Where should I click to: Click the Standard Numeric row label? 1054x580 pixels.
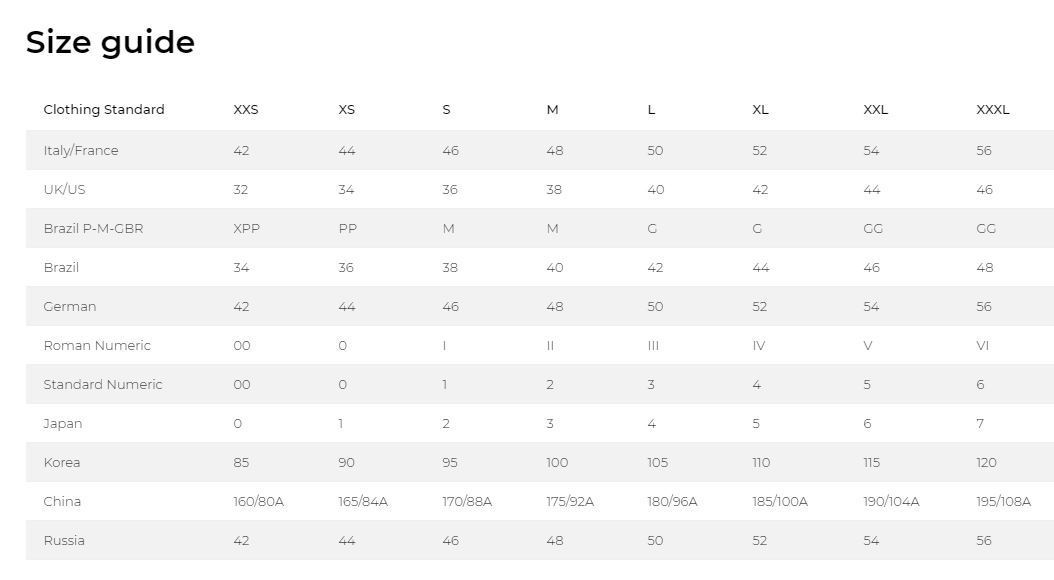pyautogui.click(x=103, y=384)
